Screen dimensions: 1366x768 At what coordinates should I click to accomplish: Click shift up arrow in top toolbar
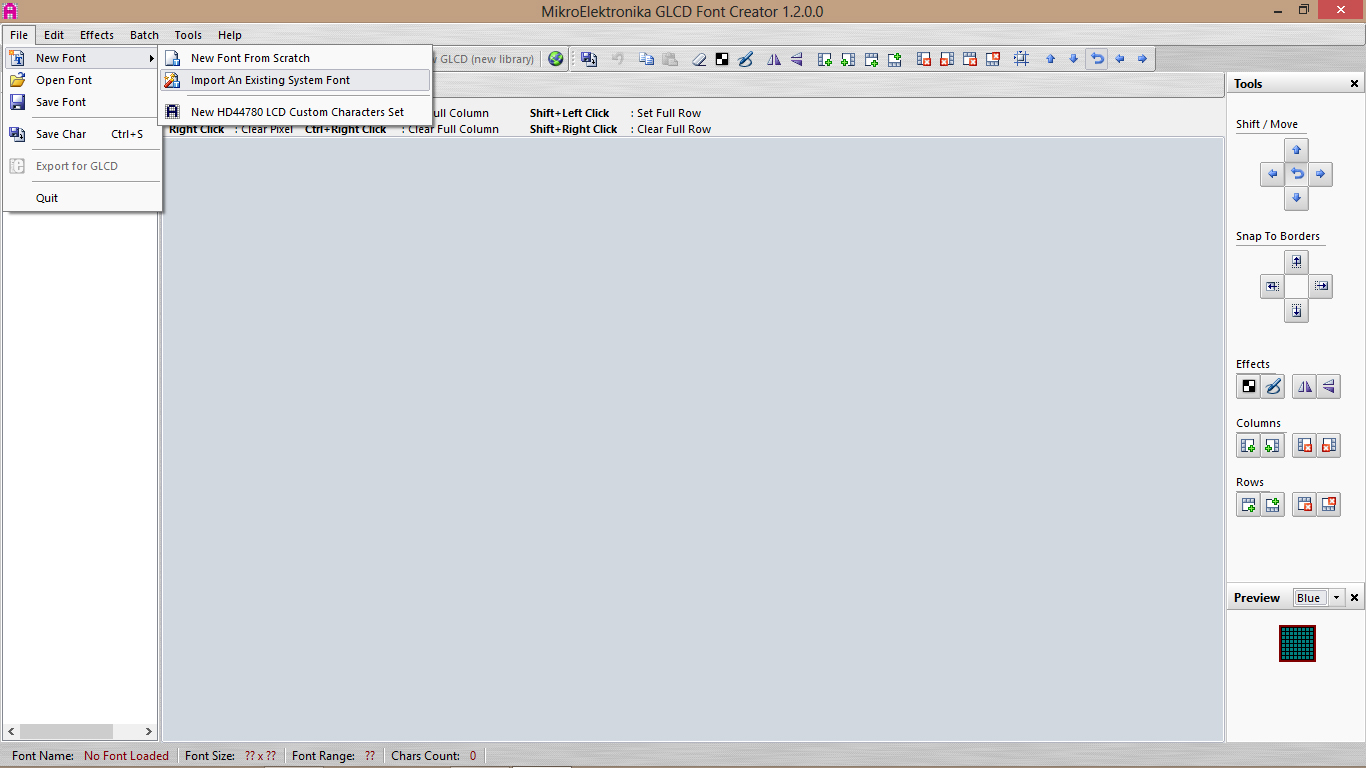click(1050, 59)
